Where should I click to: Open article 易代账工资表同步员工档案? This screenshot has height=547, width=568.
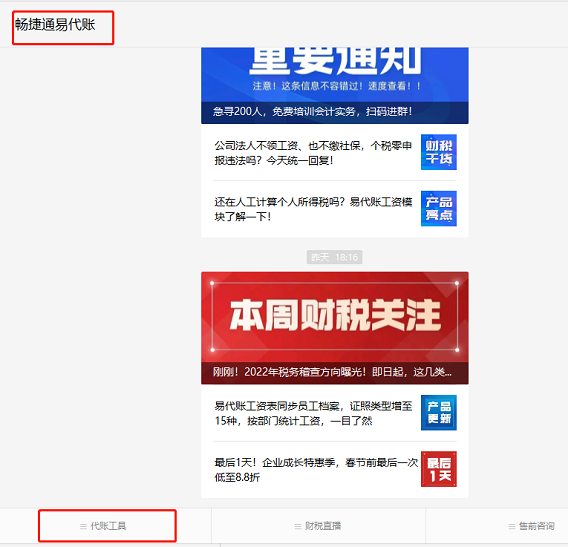click(313, 413)
